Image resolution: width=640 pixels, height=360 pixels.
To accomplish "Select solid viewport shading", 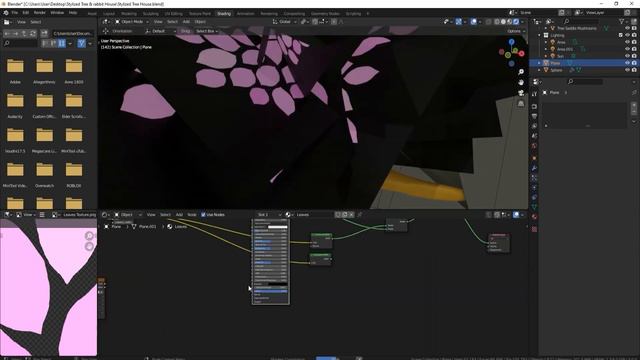I will click(x=503, y=22).
